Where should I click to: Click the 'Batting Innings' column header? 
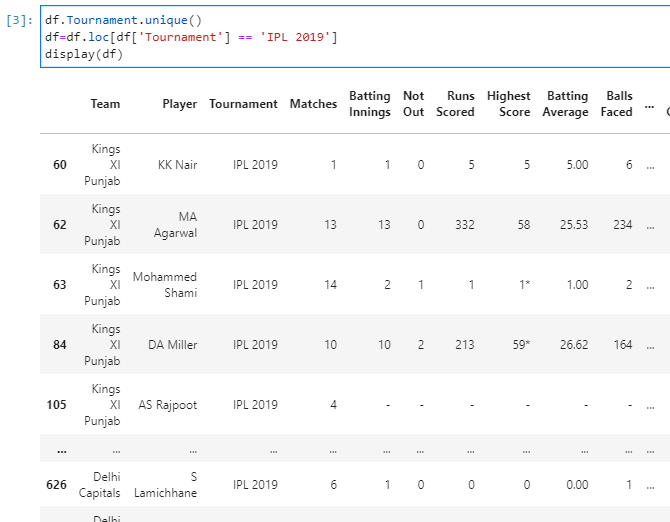370,104
